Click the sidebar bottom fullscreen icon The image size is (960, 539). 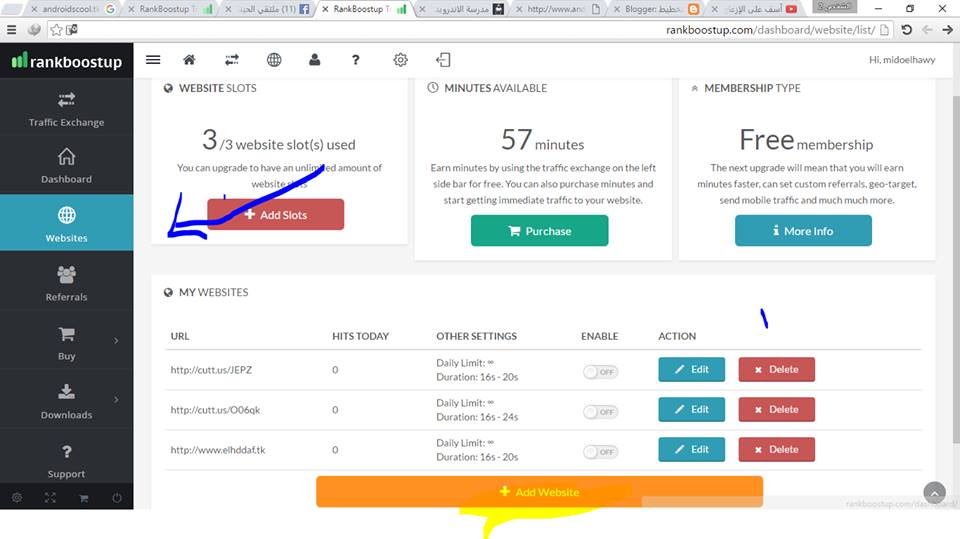[x=50, y=498]
